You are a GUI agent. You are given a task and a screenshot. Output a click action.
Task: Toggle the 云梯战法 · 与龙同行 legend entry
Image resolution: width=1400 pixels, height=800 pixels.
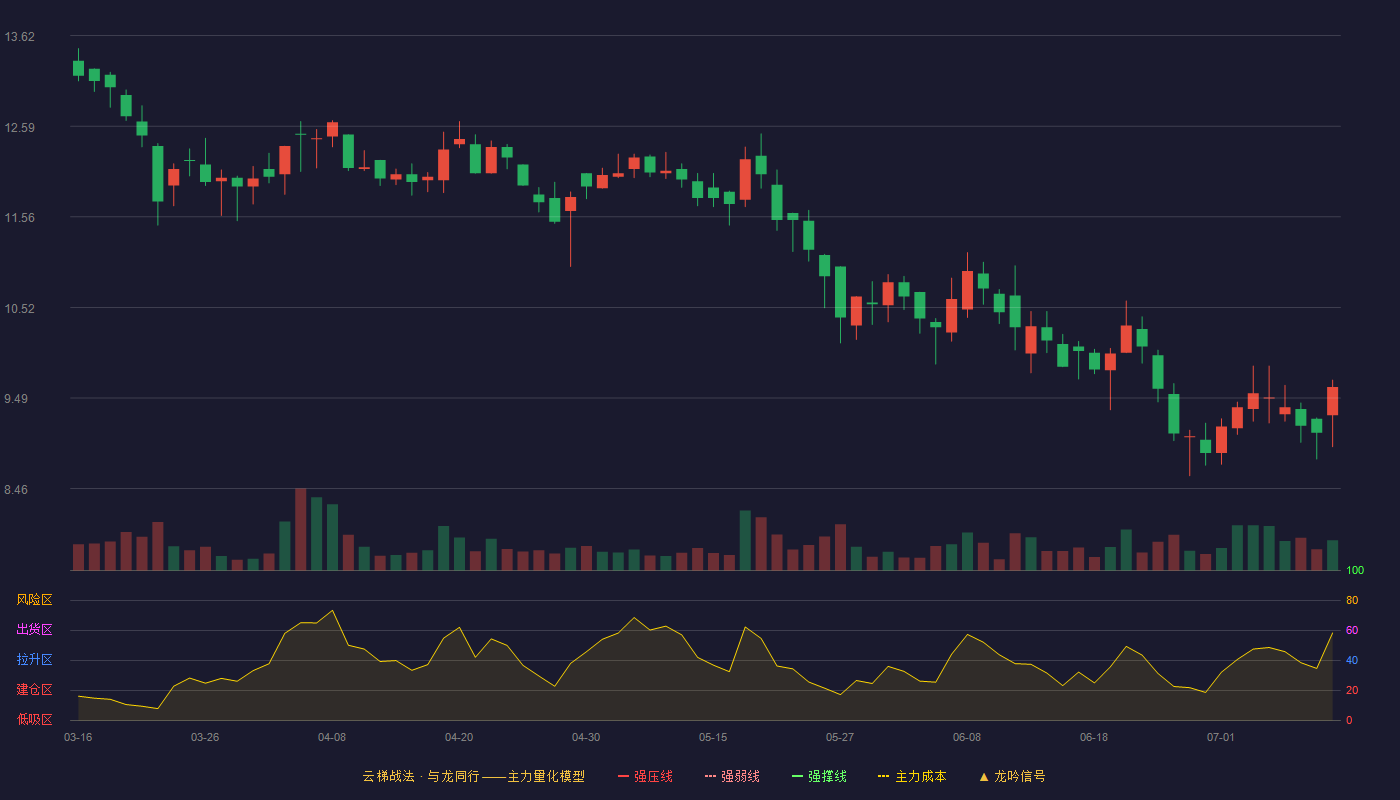[x=474, y=776]
